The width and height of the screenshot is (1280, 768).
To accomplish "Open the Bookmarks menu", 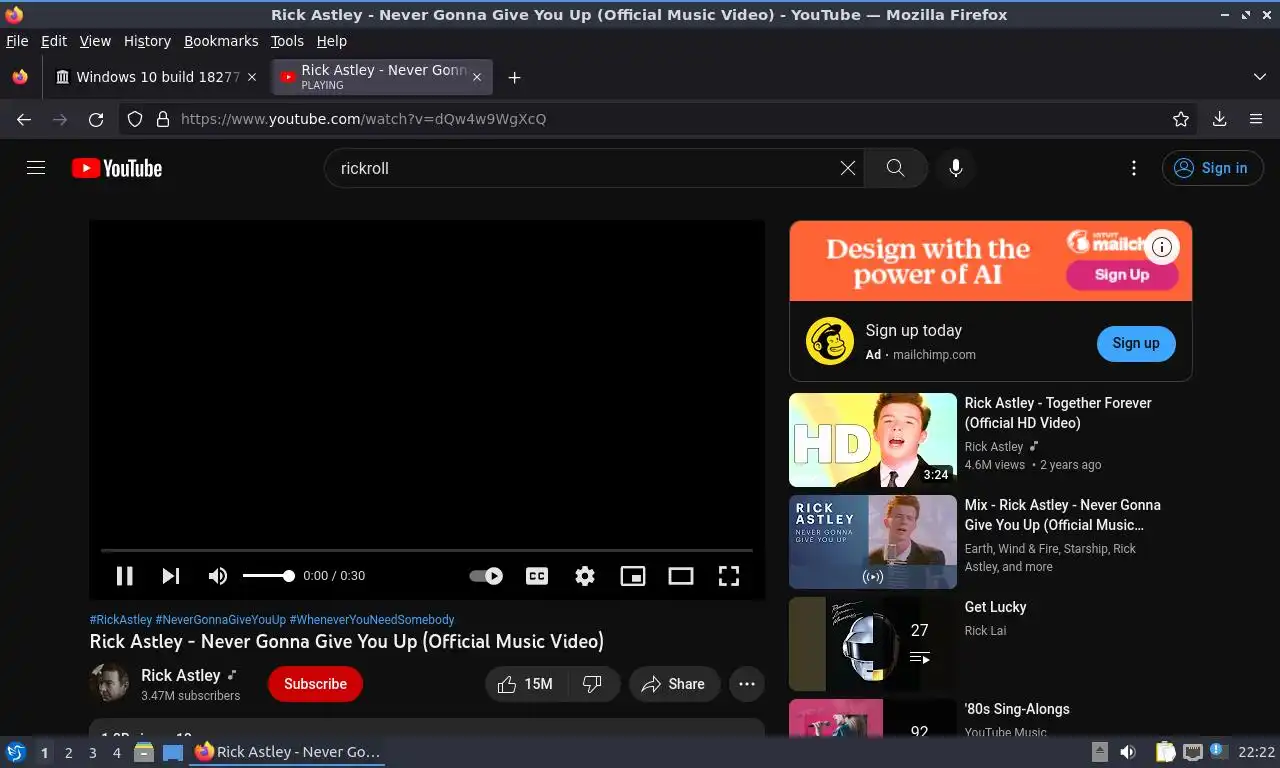I will (x=221, y=41).
